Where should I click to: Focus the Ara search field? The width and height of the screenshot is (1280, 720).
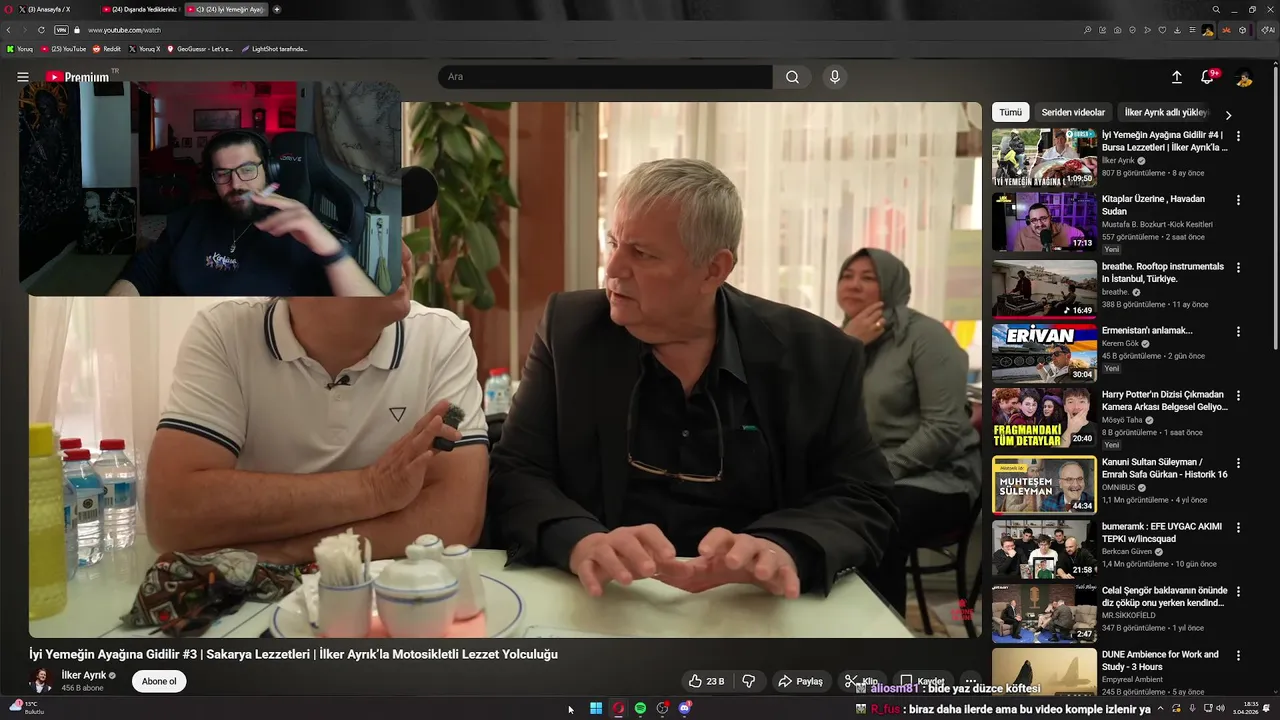605,77
